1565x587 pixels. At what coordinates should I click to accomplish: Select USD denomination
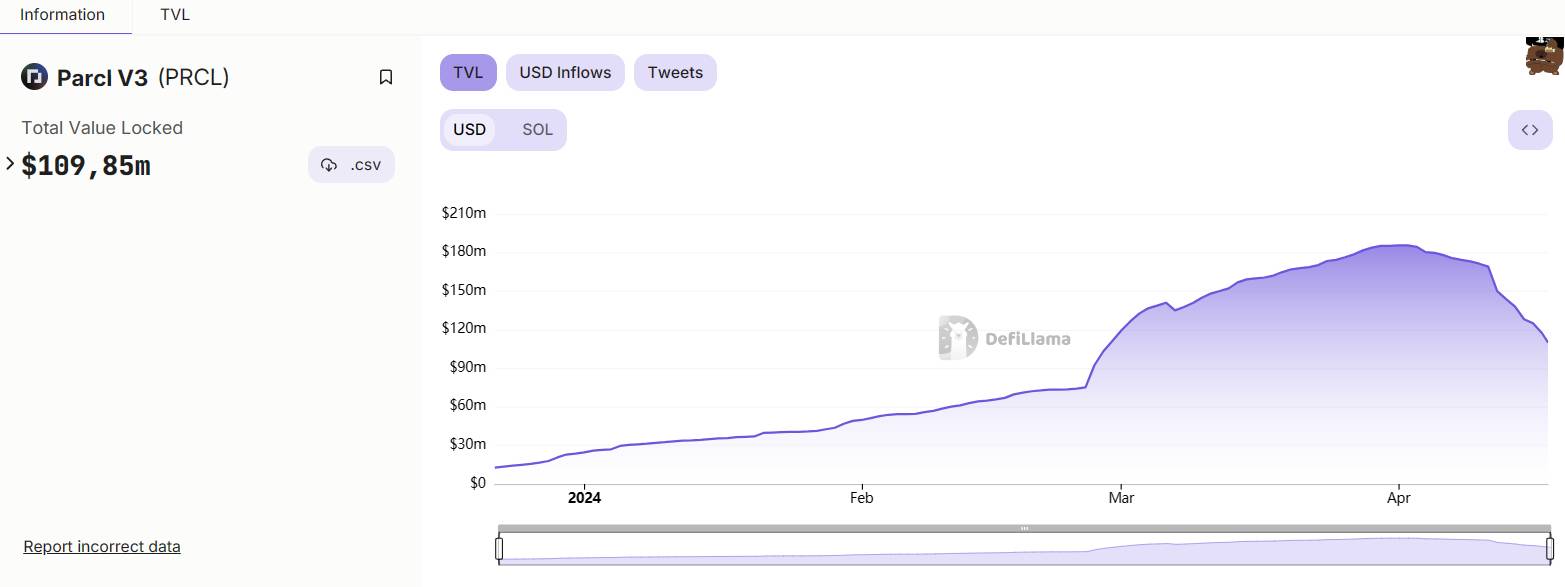point(469,130)
